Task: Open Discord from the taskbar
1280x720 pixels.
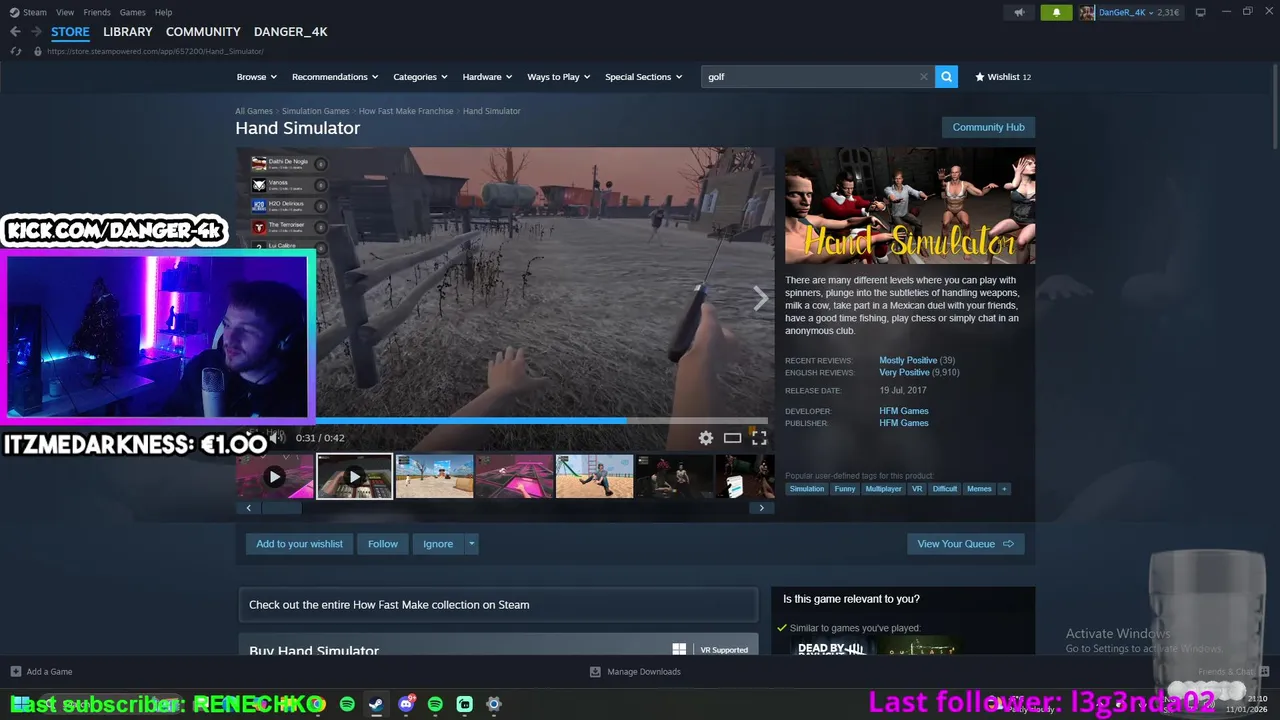Action: (x=406, y=704)
